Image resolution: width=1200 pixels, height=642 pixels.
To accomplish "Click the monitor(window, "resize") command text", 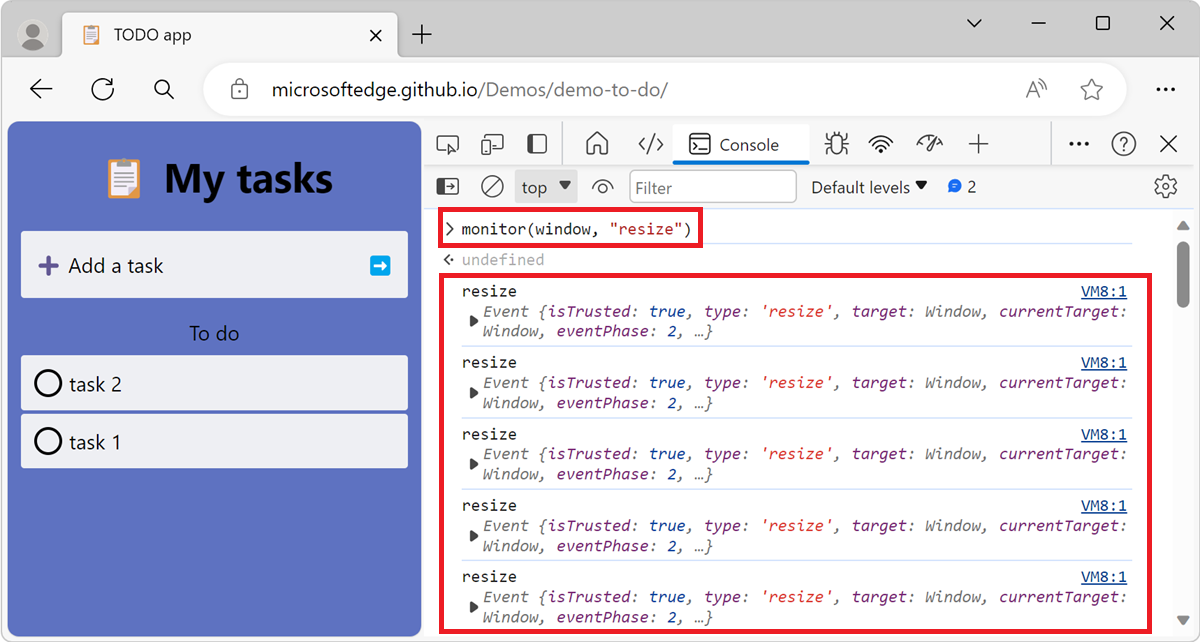I will point(576,229).
